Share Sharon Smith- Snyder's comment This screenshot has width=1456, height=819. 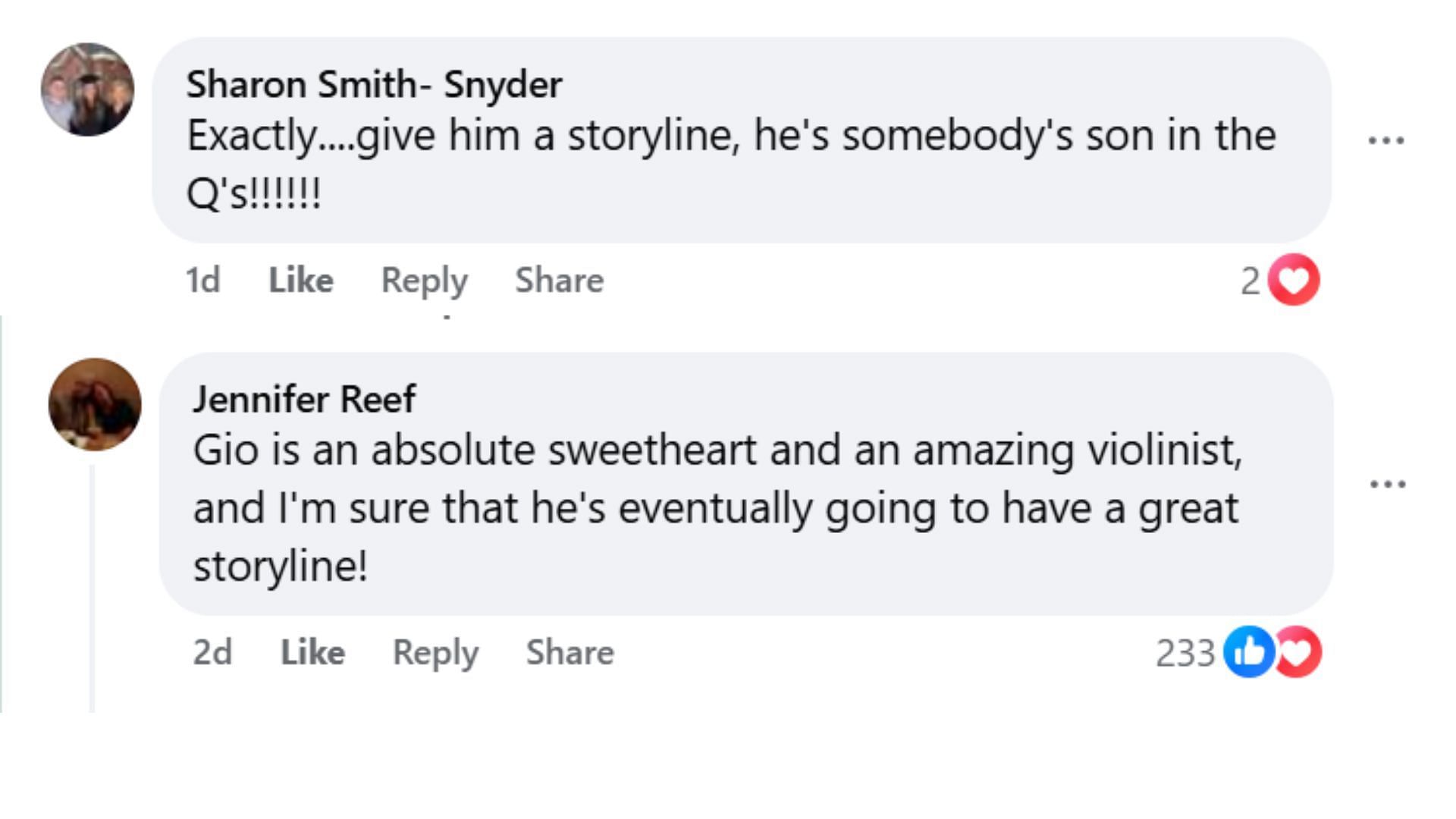point(559,280)
